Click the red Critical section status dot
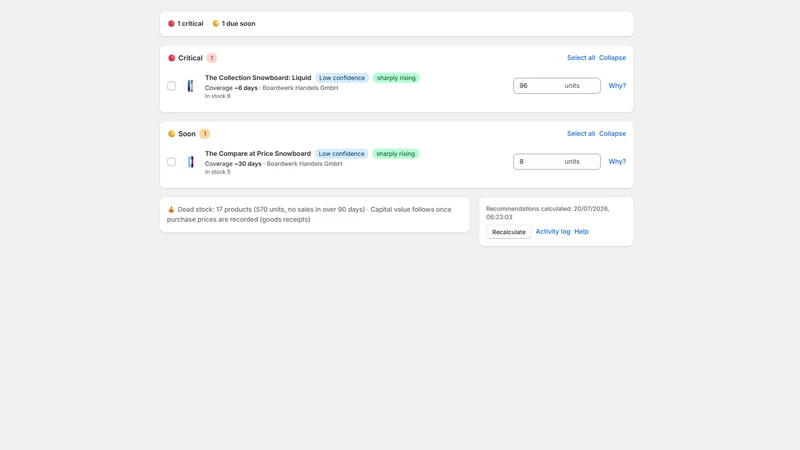 [x=171, y=58]
